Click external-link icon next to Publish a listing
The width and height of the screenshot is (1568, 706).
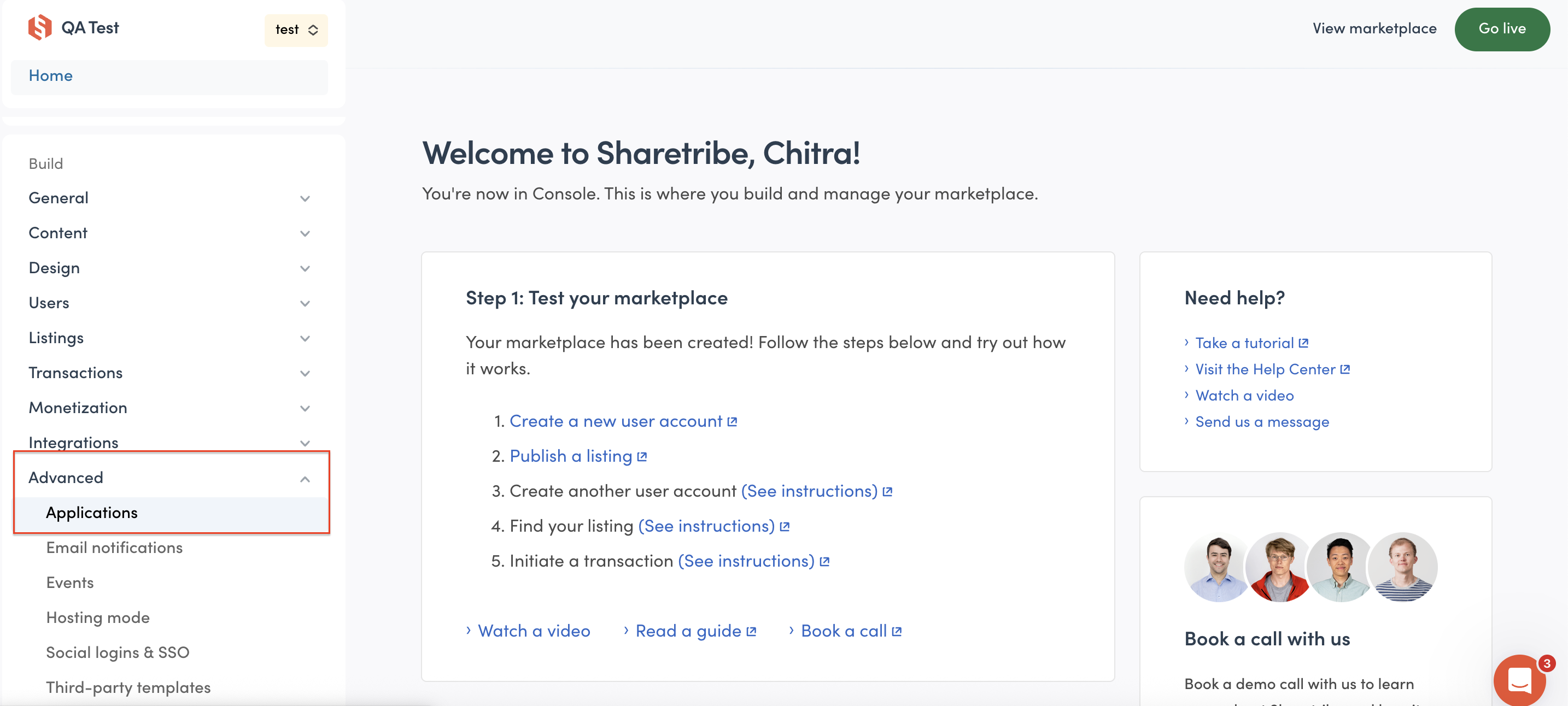click(x=642, y=456)
